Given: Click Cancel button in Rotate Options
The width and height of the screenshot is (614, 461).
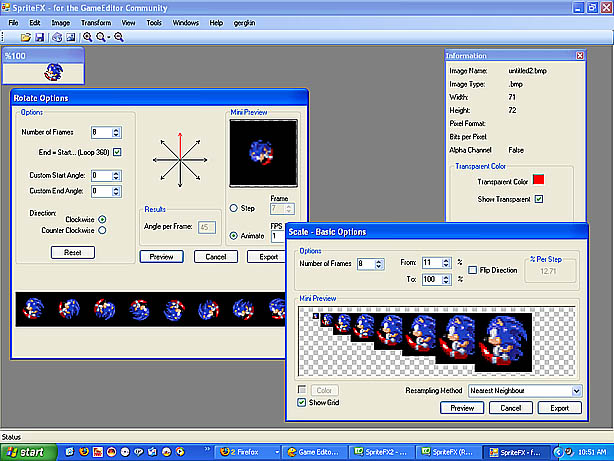Looking at the screenshot, I should click(216, 257).
